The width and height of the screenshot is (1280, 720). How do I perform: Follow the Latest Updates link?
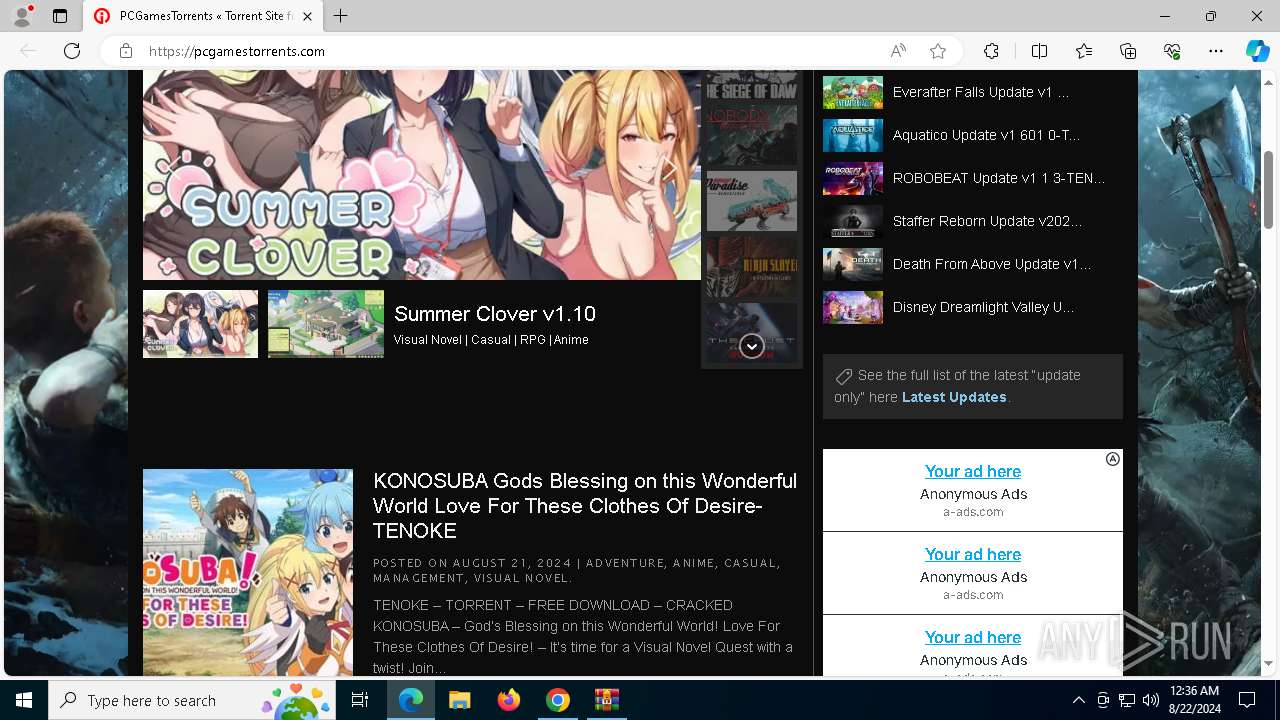954,397
